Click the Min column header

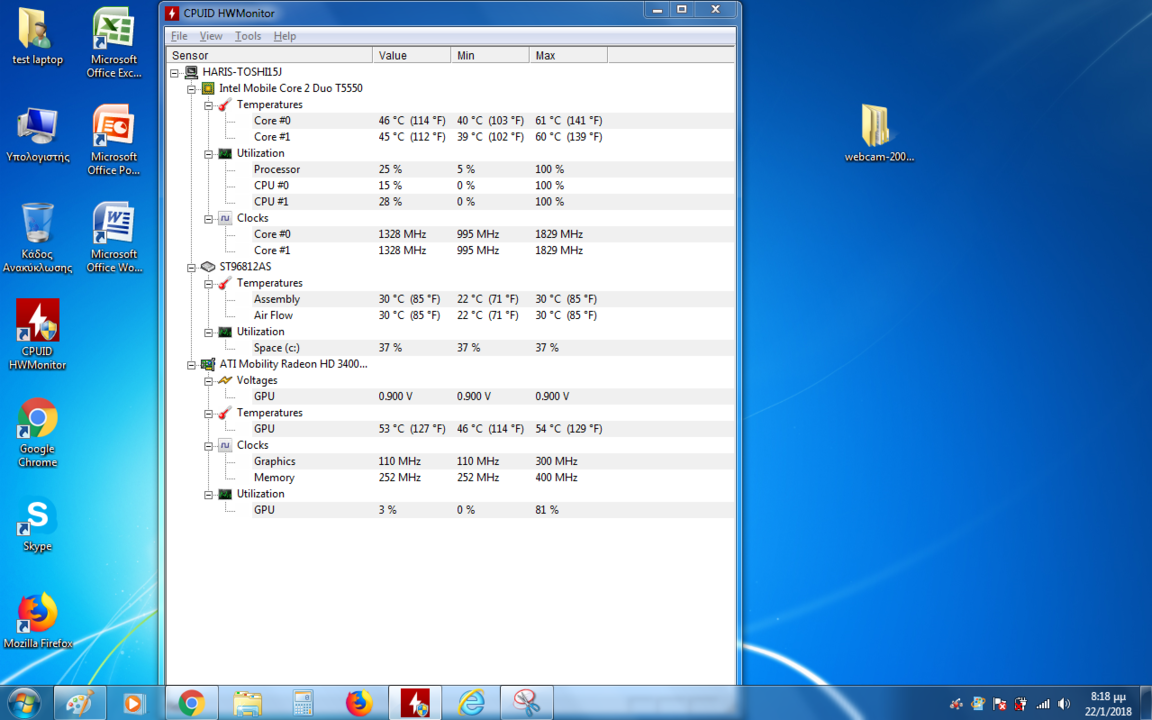pos(490,55)
